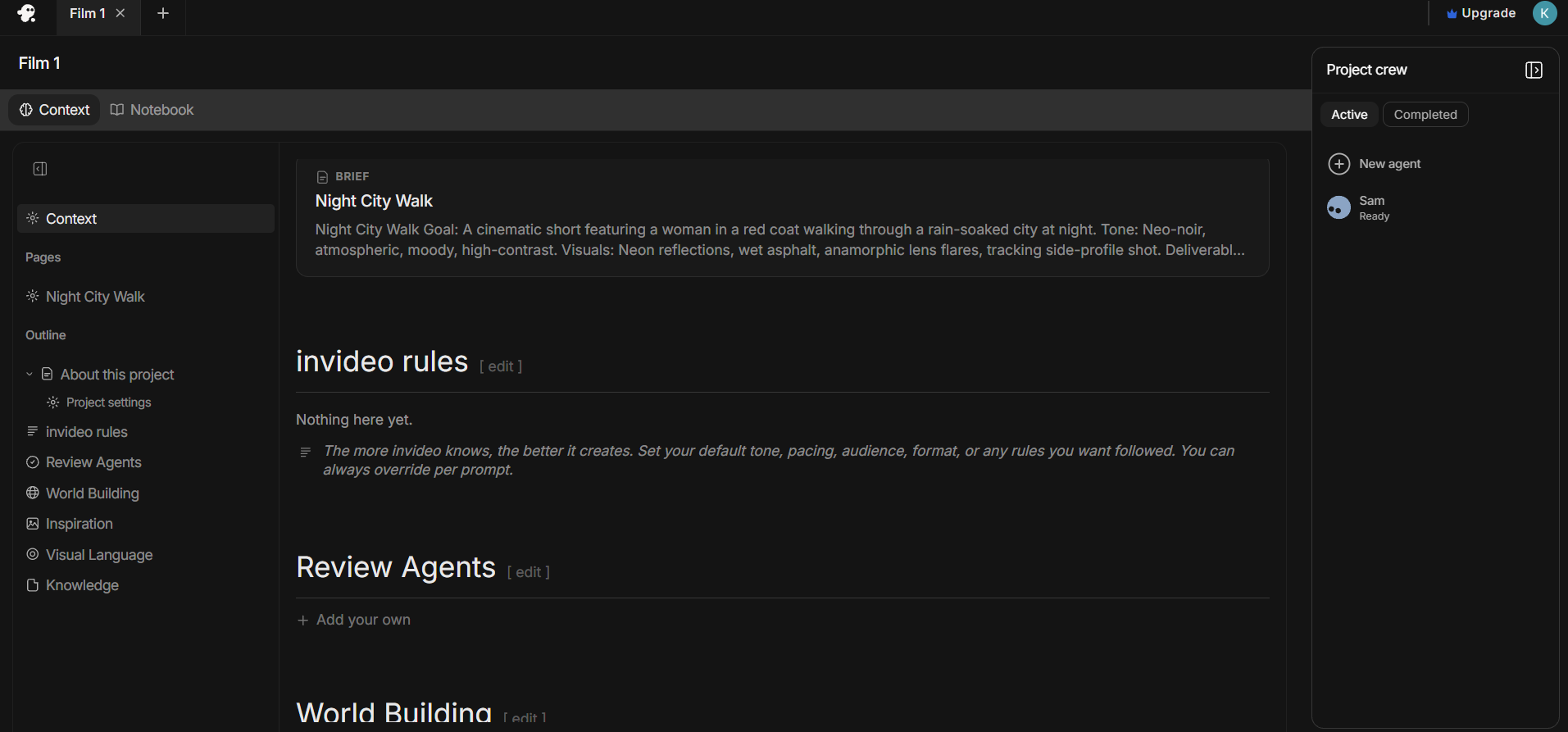The height and width of the screenshot is (732, 1568).
Task: Select About this project outline item
Action: click(x=117, y=375)
